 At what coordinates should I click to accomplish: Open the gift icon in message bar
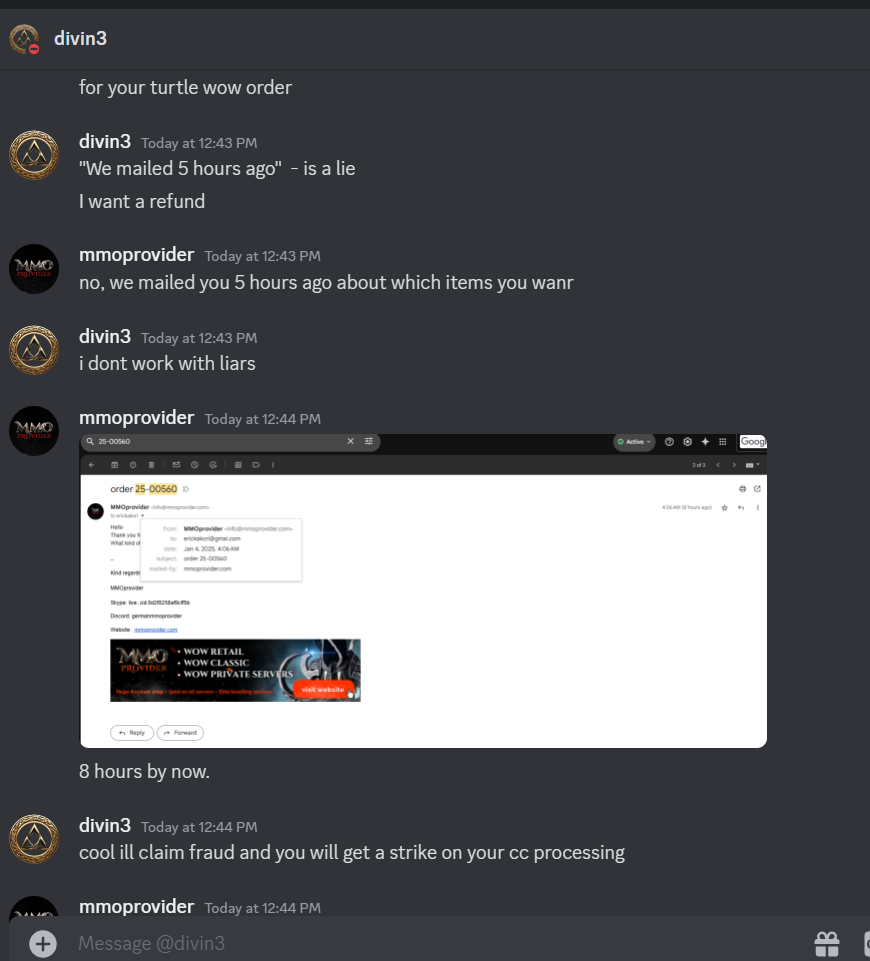[x=826, y=943]
